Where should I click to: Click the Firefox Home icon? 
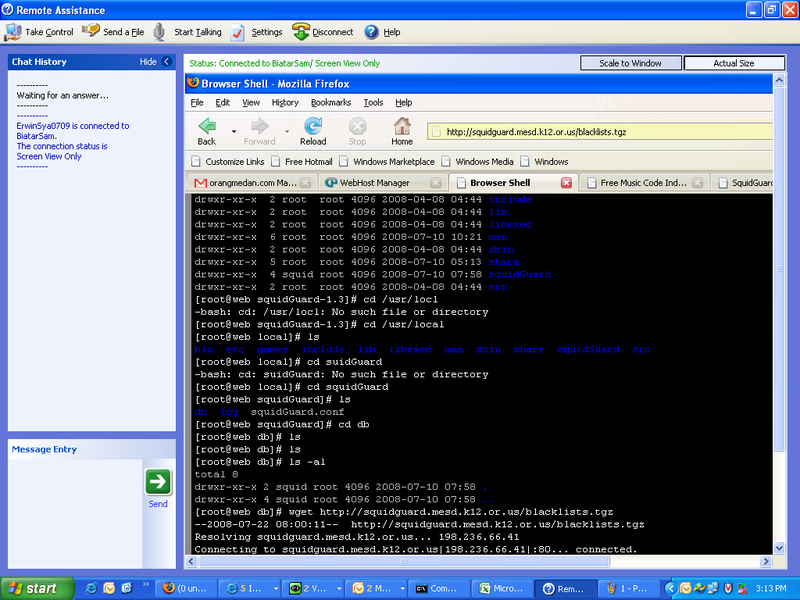click(402, 127)
